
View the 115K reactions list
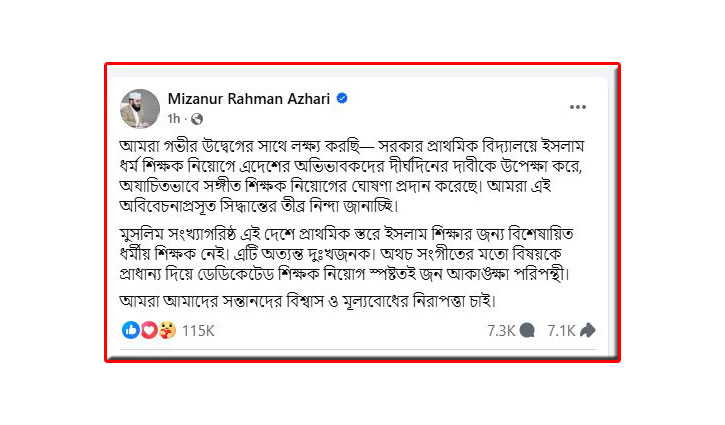(x=197, y=329)
